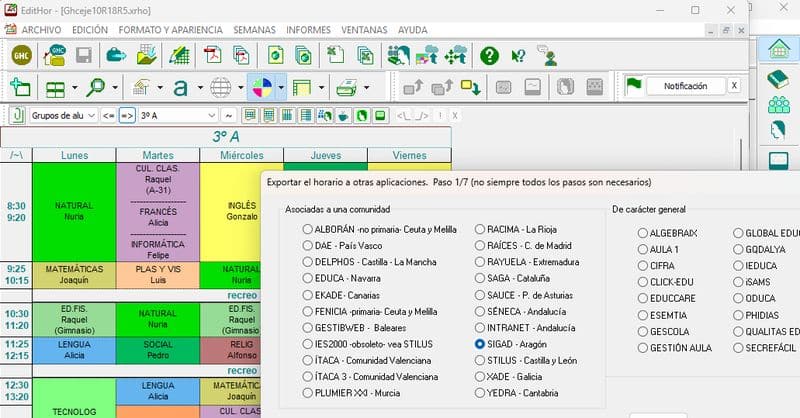This screenshot has height=418, width=800.
Task: Click the cloud sync arrows icon
Action: (x=456, y=55)
